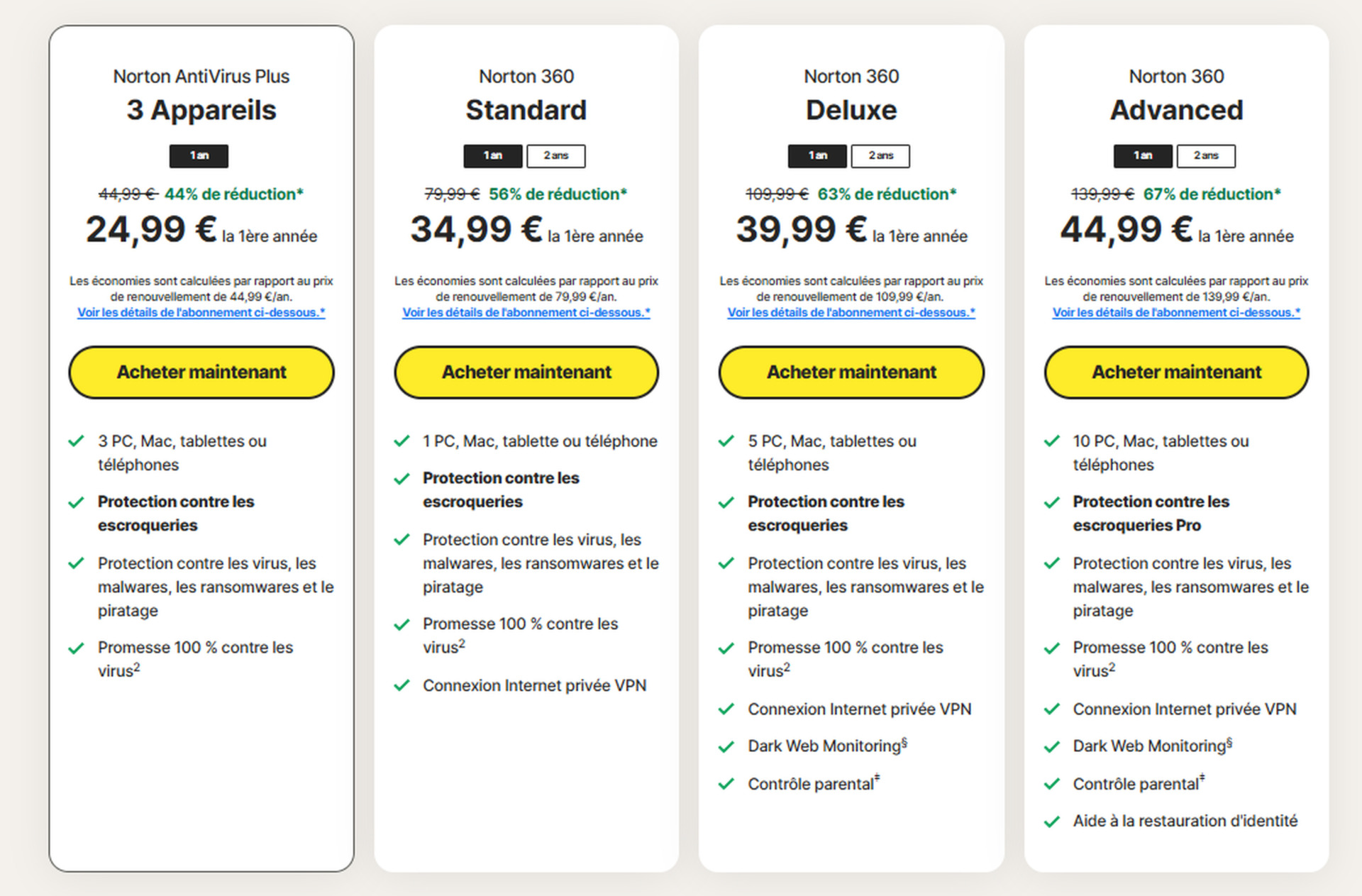This screenshot has width=1362, height=896.
Task: Purchase Norton 360 Advanced plan
Action: pos(1176,372)
